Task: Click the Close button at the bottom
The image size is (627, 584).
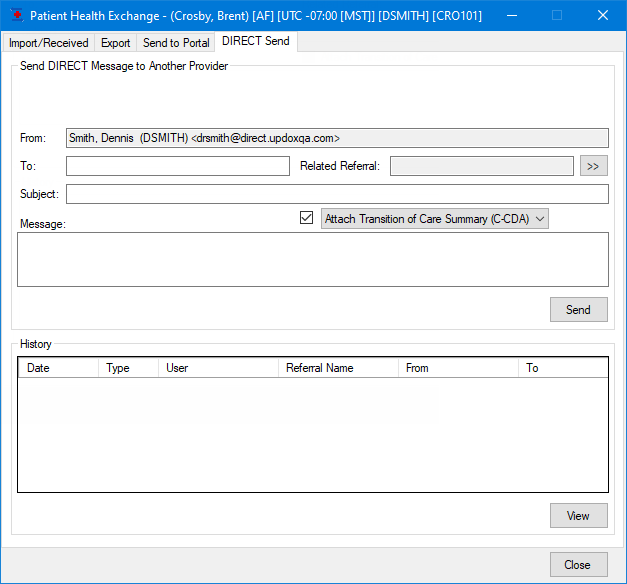Action: coord(578,565)
